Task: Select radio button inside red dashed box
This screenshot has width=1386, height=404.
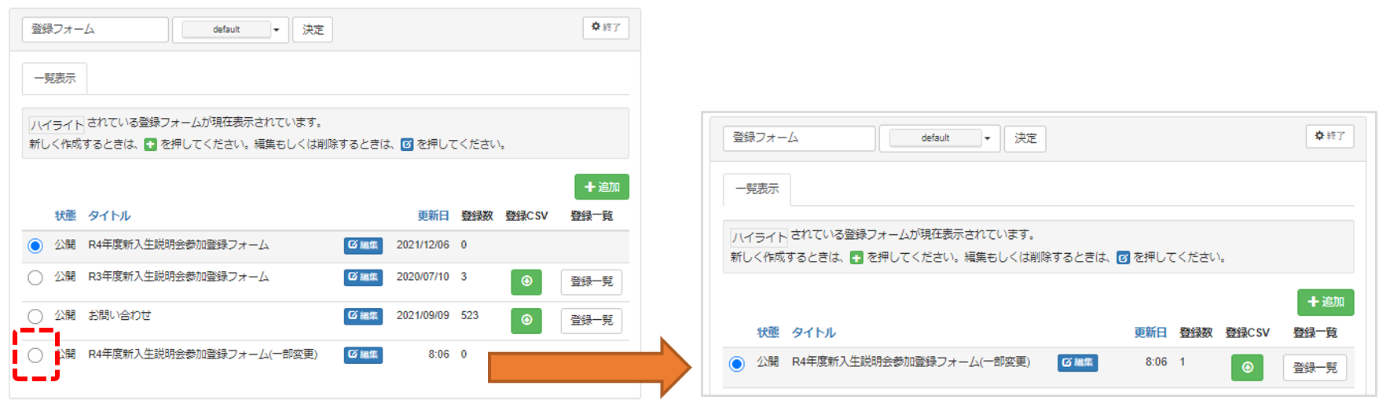Action: point(36,355)
